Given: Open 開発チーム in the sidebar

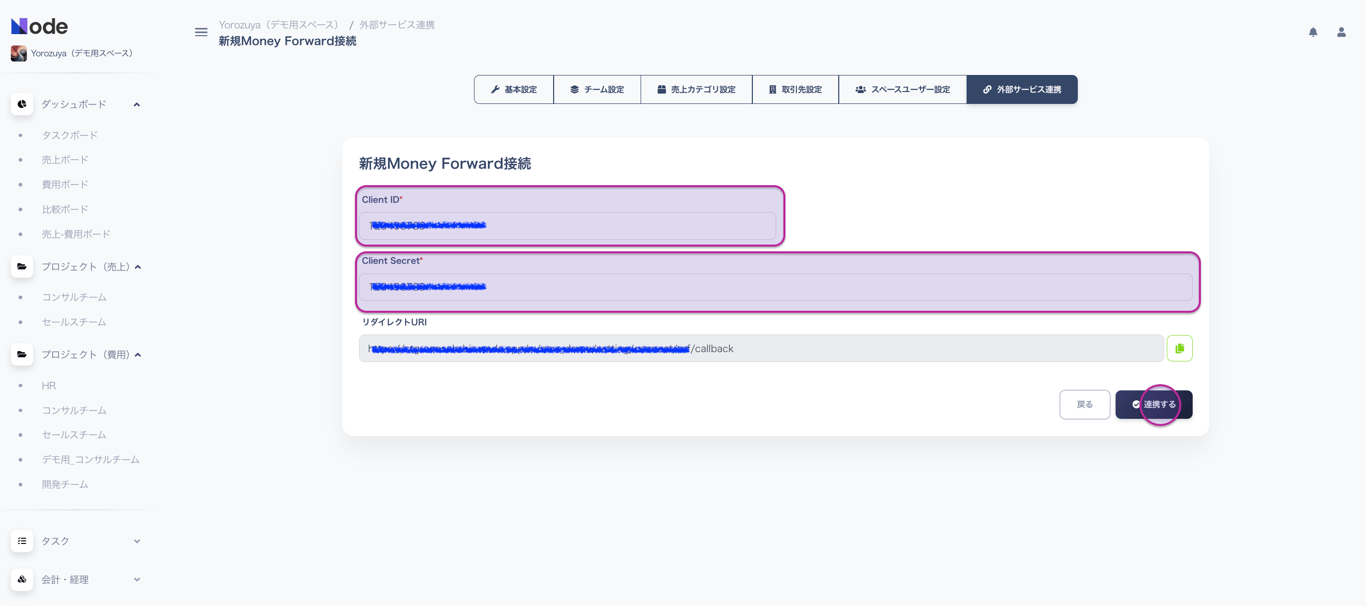Looking at the screenshot, I should point(65,484).
